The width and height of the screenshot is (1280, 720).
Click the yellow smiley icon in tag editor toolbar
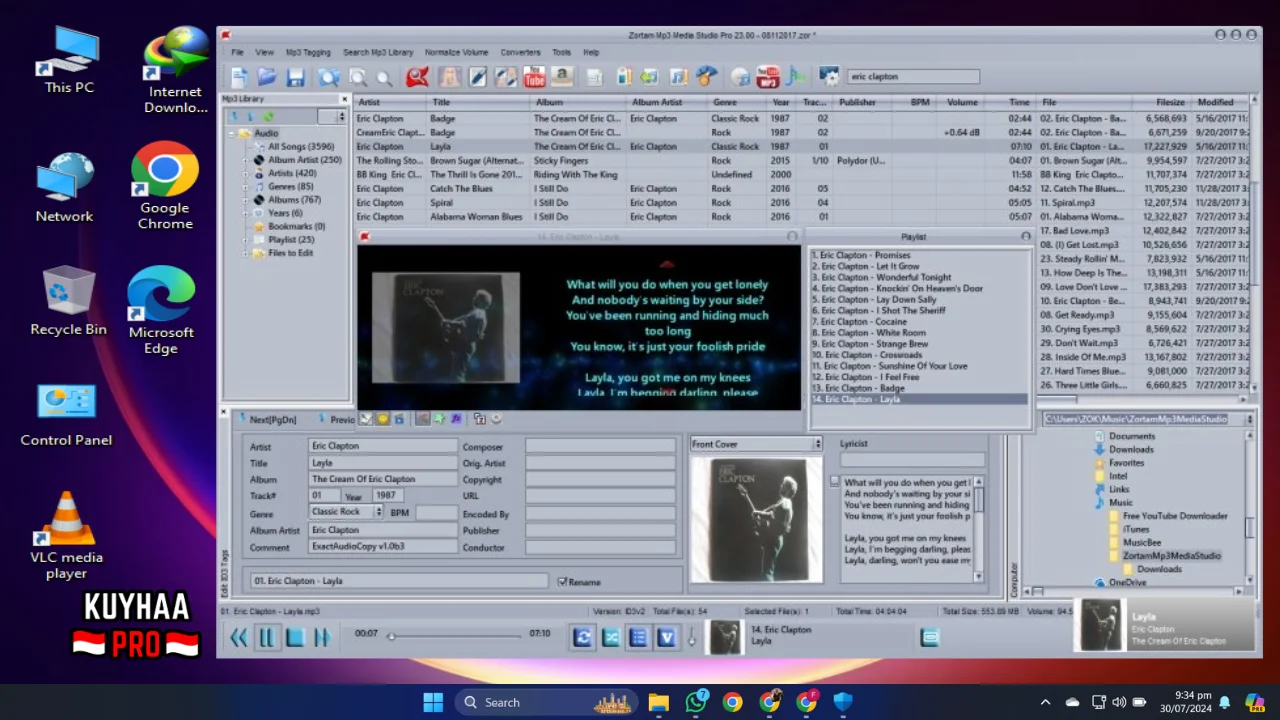click(382, 419)
